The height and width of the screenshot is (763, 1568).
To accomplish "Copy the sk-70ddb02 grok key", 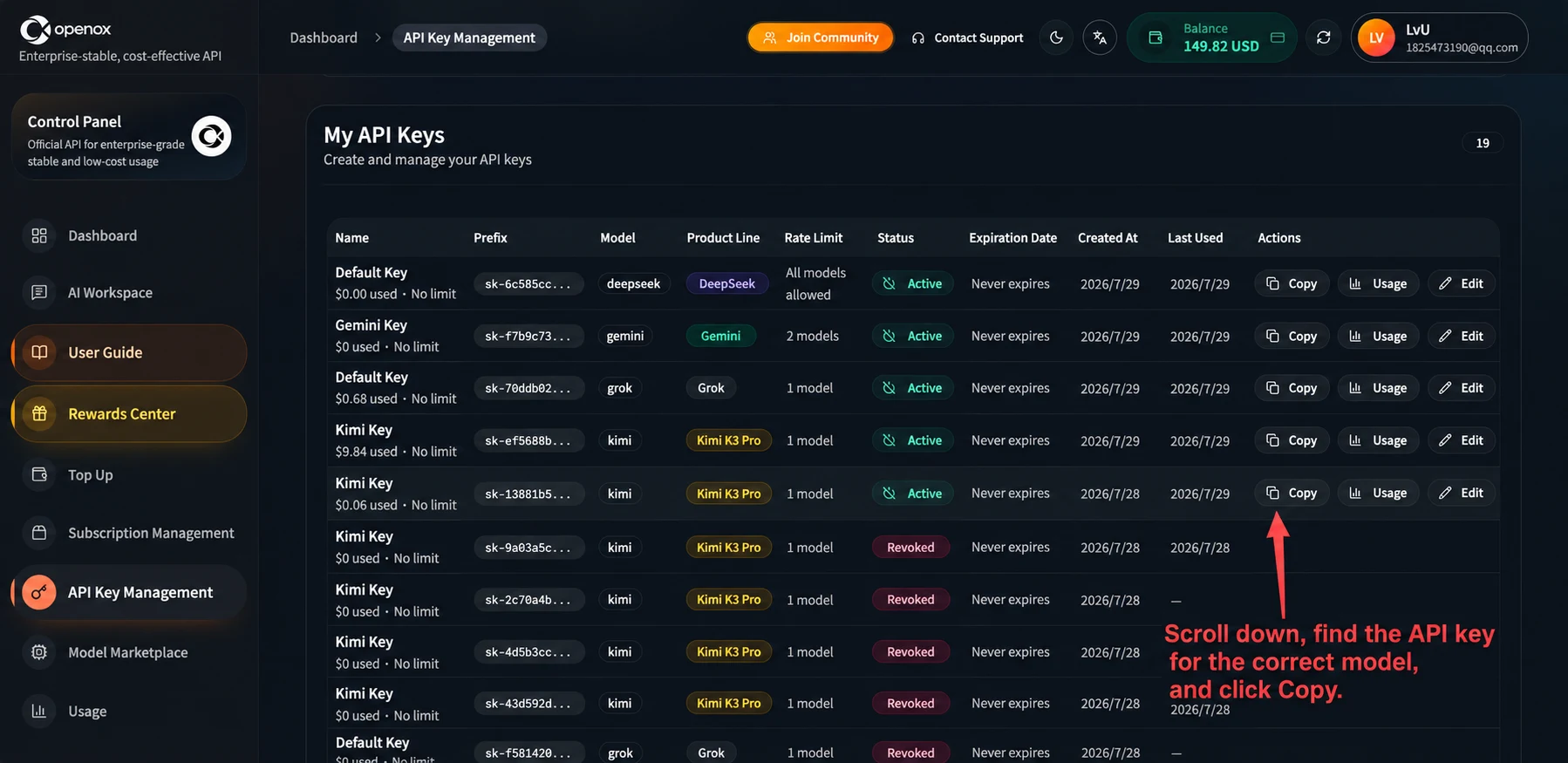I will [1292, 388].
